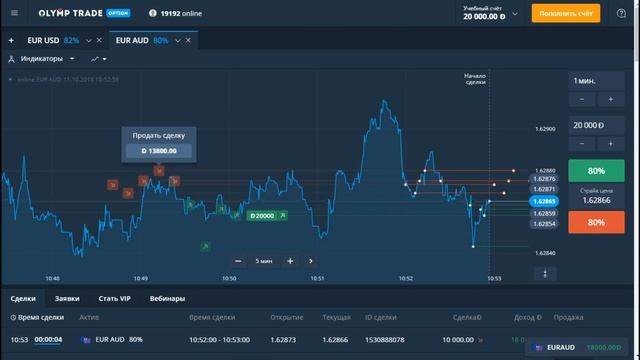Viewport: 640px width, 360px height.
Task: Click the Доход column header
Action: pos(528,317)
